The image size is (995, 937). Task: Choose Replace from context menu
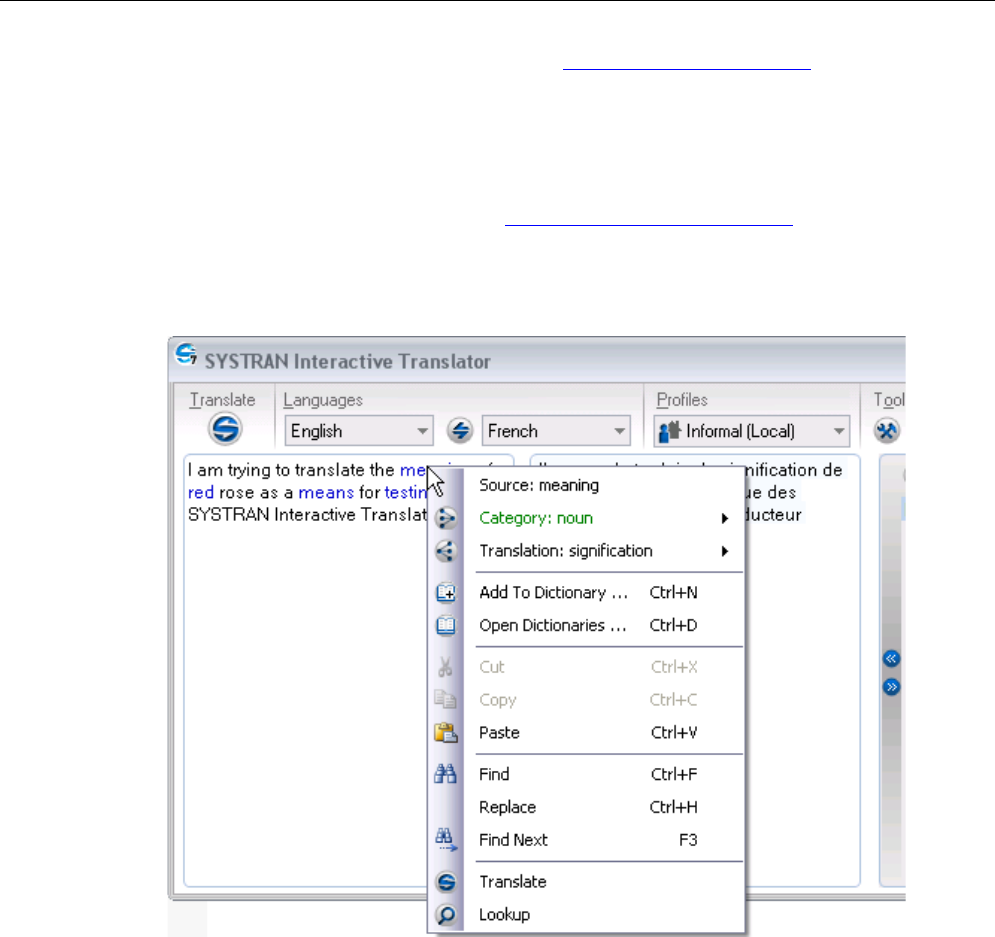pos(585,807)
